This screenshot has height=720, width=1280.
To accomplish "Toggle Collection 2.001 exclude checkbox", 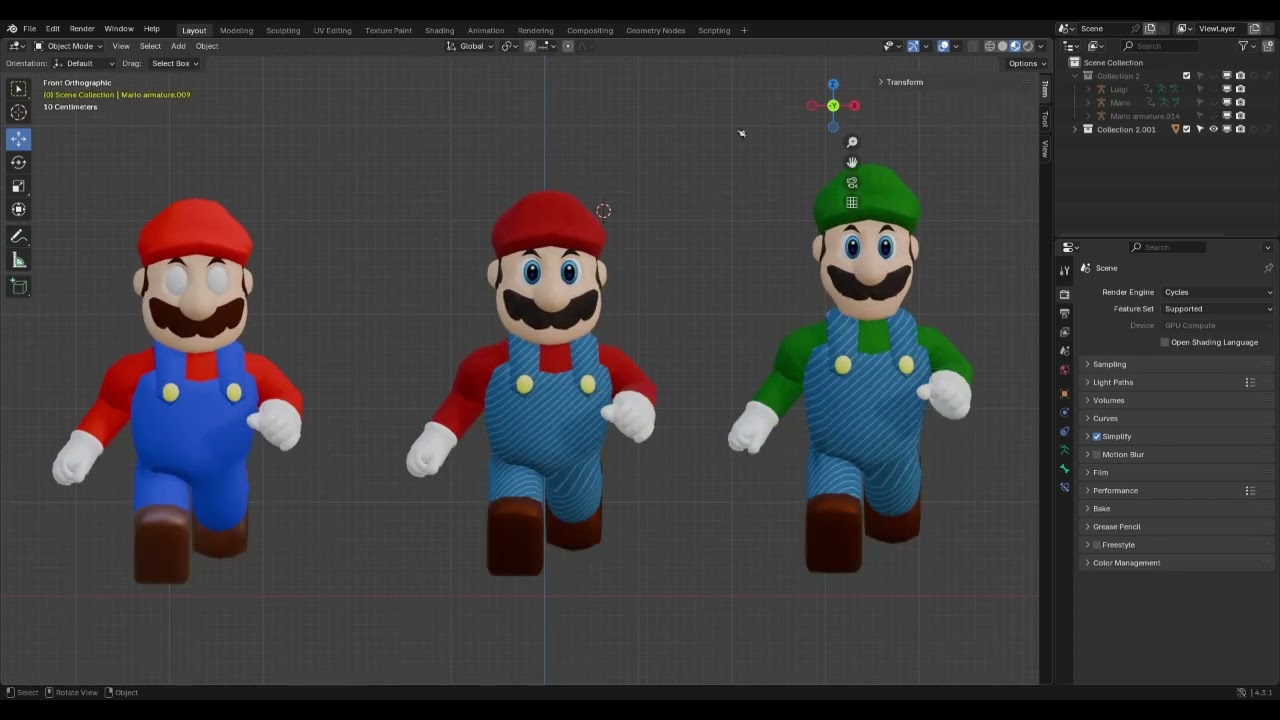I will (x=1187, y=129).
